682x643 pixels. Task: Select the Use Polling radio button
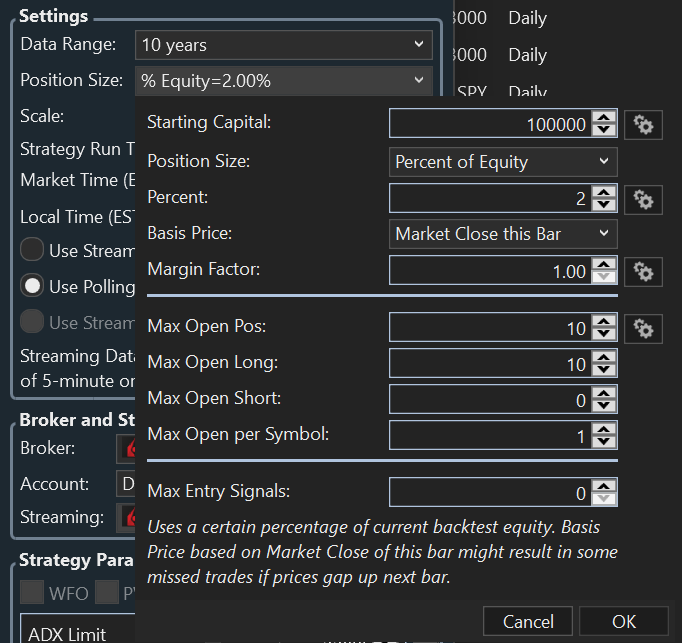click(x=33, y=286)
